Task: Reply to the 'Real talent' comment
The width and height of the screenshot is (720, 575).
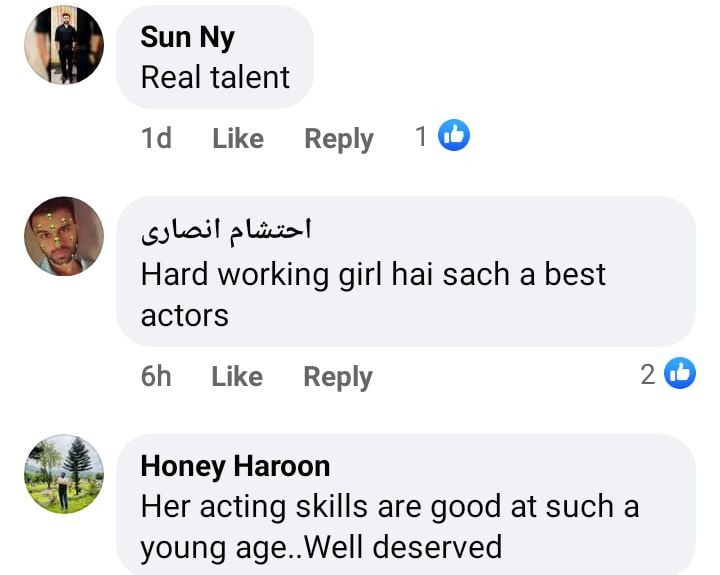Action: click(x=338, y=138)
